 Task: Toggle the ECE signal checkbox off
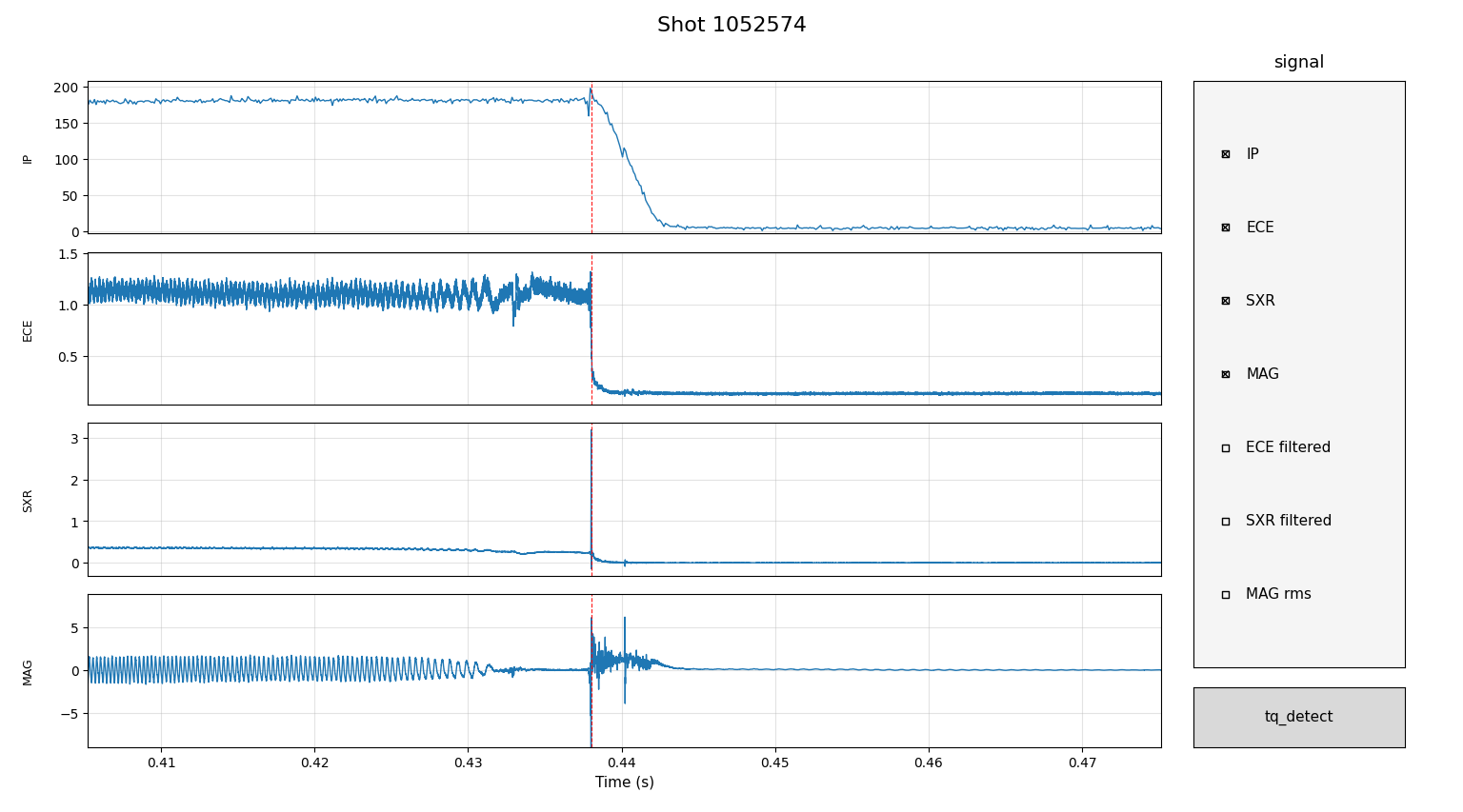1226,228
